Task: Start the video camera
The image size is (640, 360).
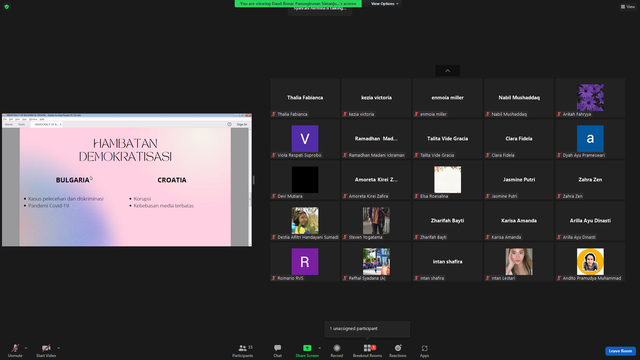Action: (x=46, y=350)
